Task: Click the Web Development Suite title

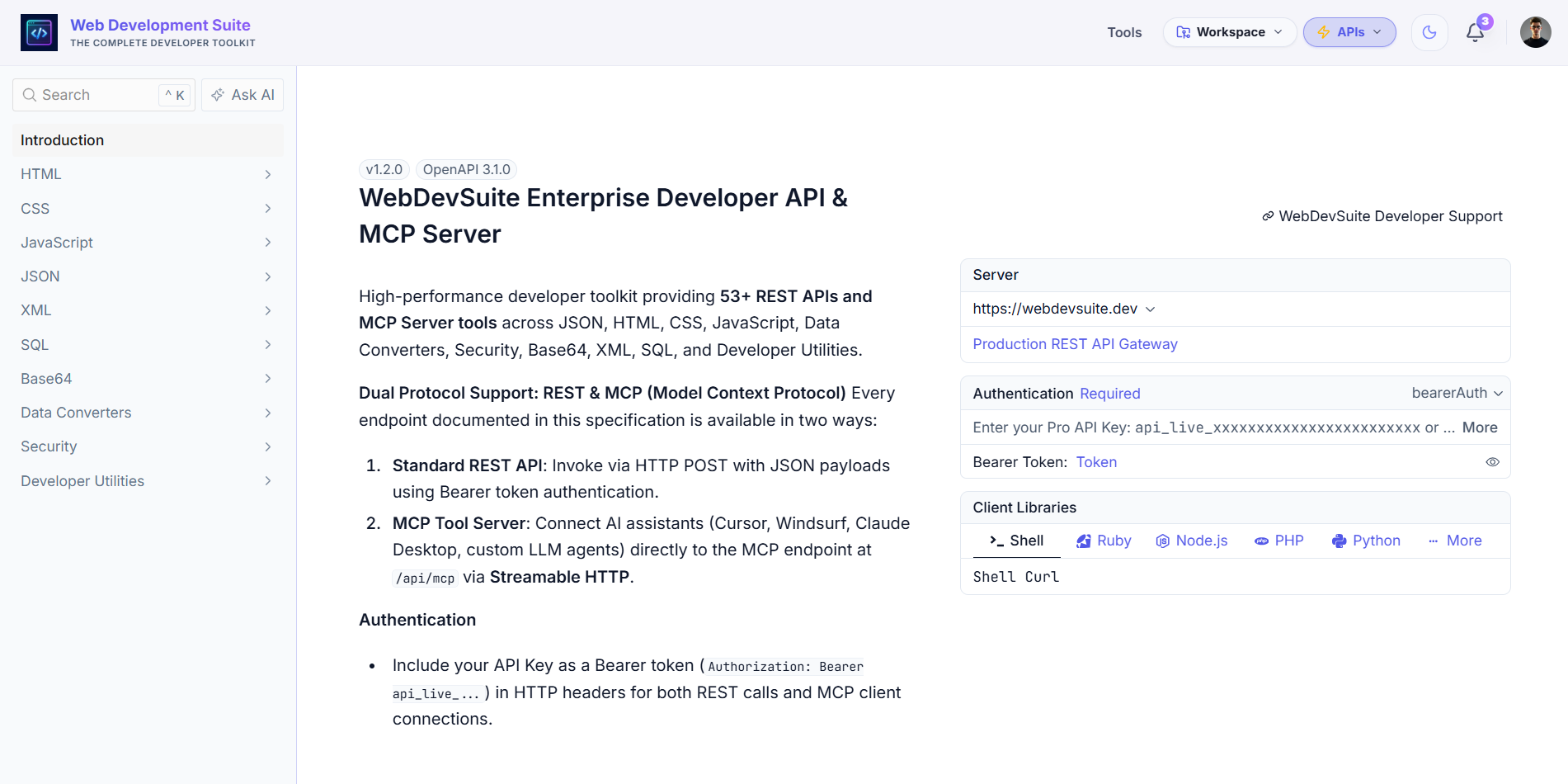Action: coord(160,25)
